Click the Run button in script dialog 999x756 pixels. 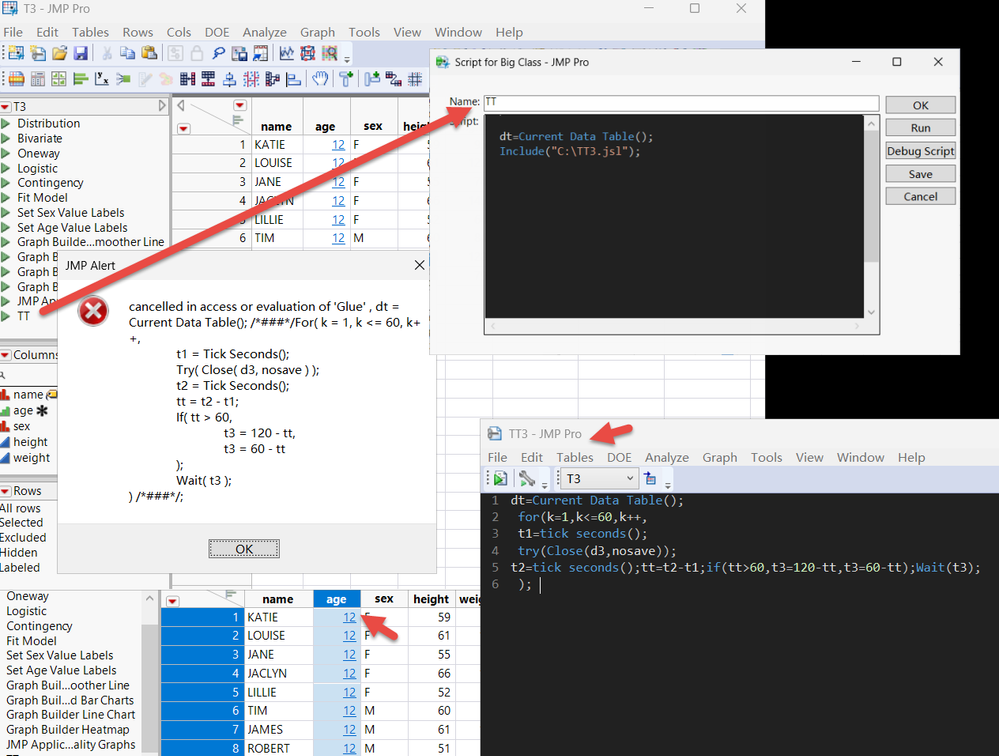pos(920,128)
